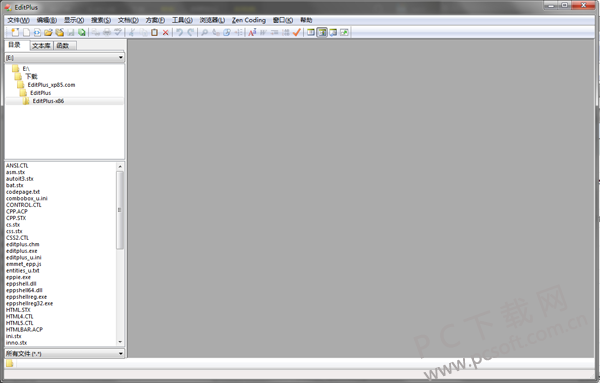Click the file list scrollbar thumb
The image size is (600, 383).
tap(120, 210)
